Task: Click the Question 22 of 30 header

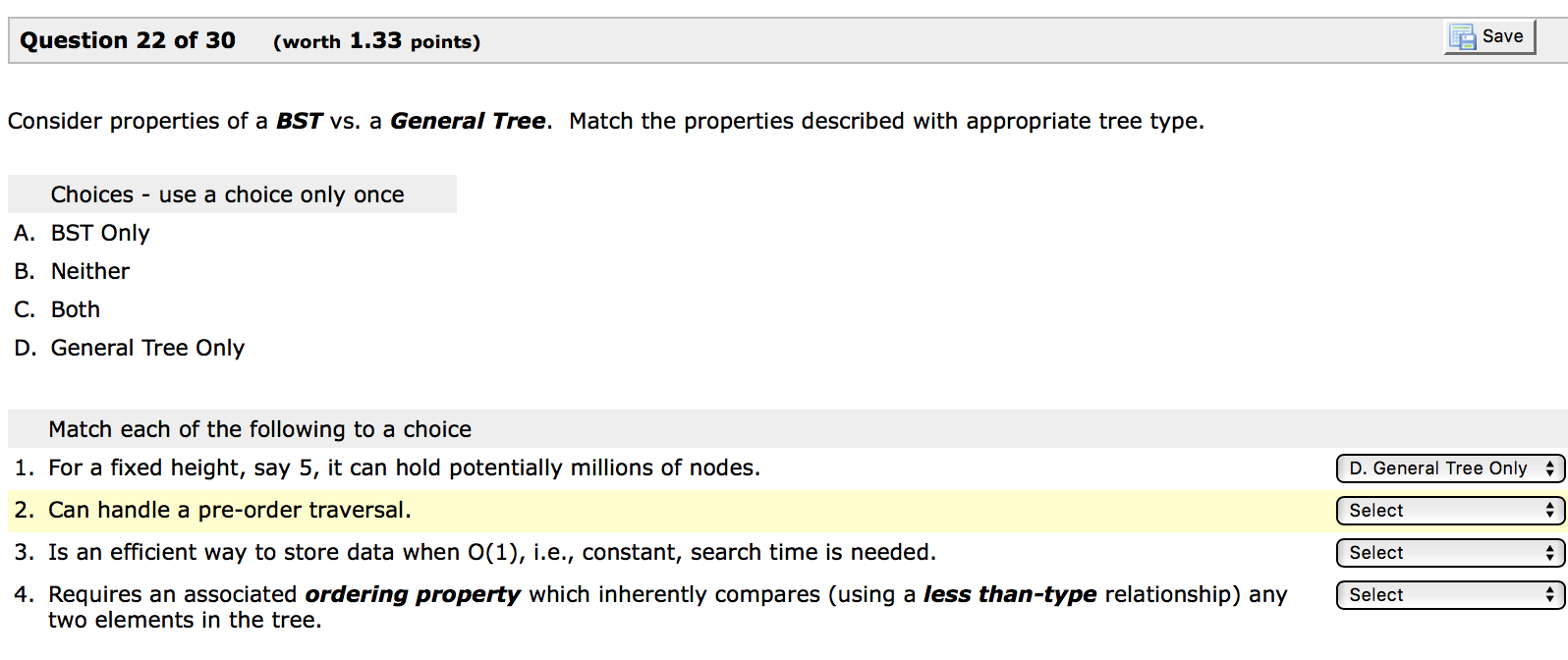Action: (126, 40)
